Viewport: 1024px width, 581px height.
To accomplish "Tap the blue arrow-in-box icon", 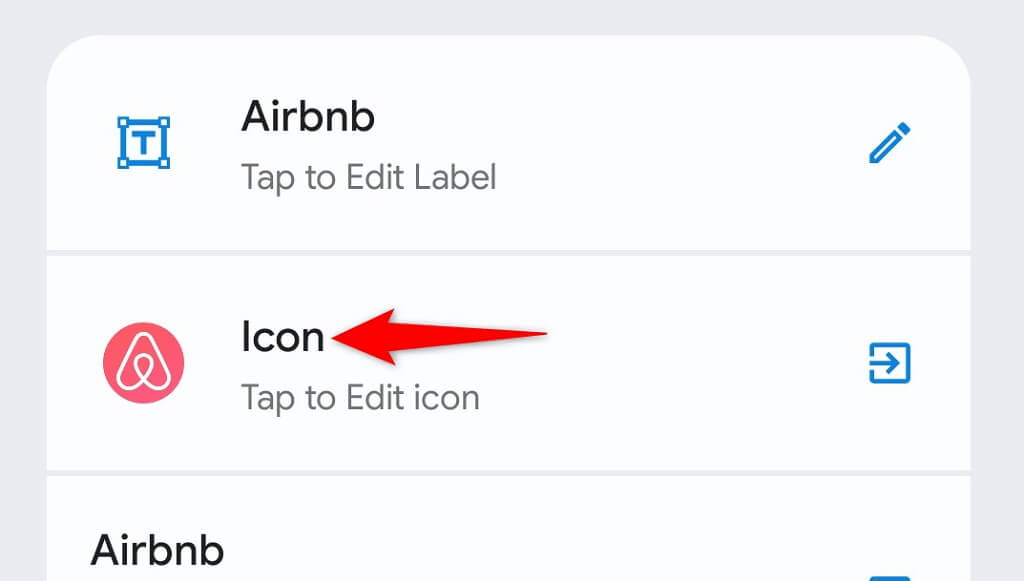I will pyautogui.click(x=888, y=363).
